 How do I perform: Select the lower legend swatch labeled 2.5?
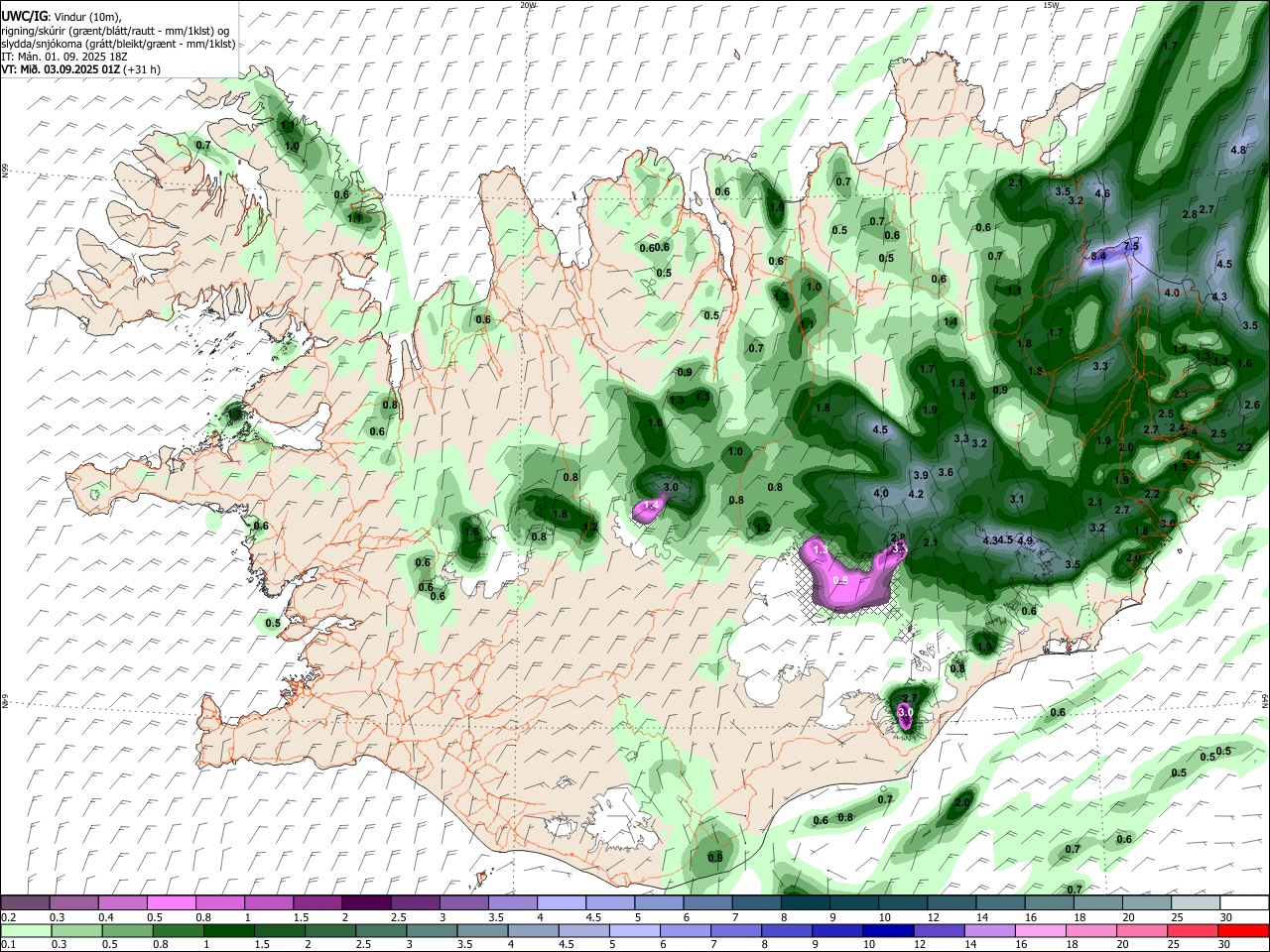click(x=380, y=930)
